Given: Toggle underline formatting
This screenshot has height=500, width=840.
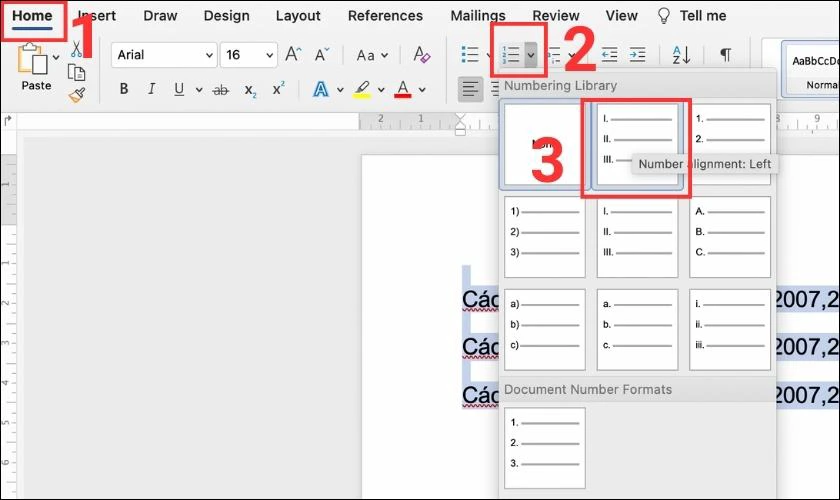Looking at the screenshot, I should click(179, 89).
